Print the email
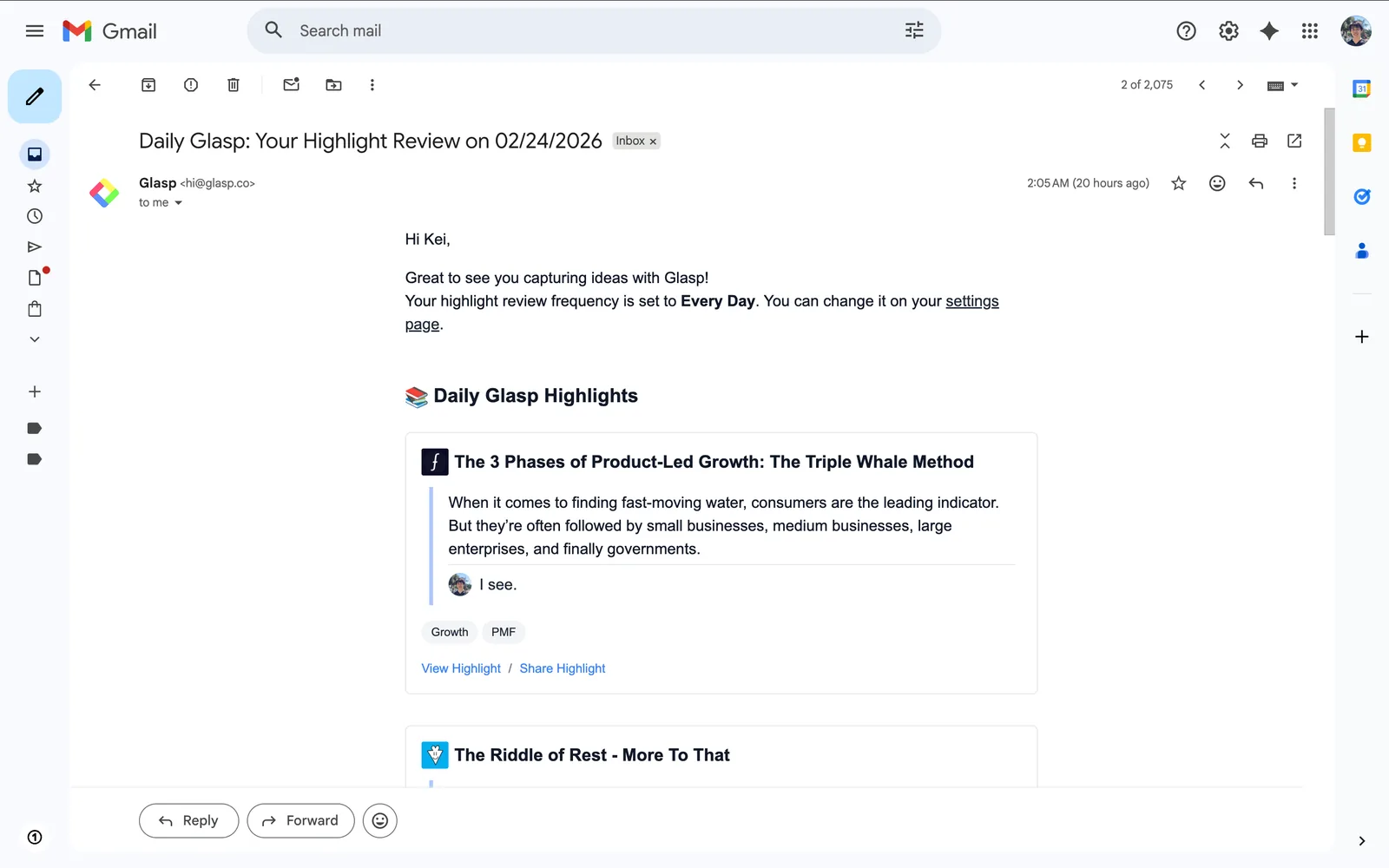Viewport: 1389px width, 868px height. [1260, 141]
